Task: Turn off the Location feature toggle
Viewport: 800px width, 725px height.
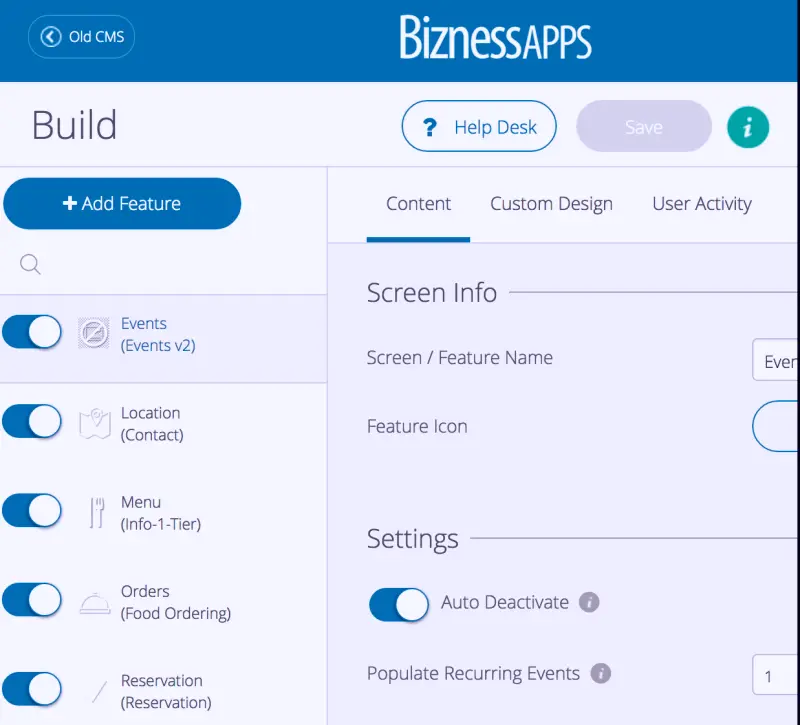Action: coord(32,422)
